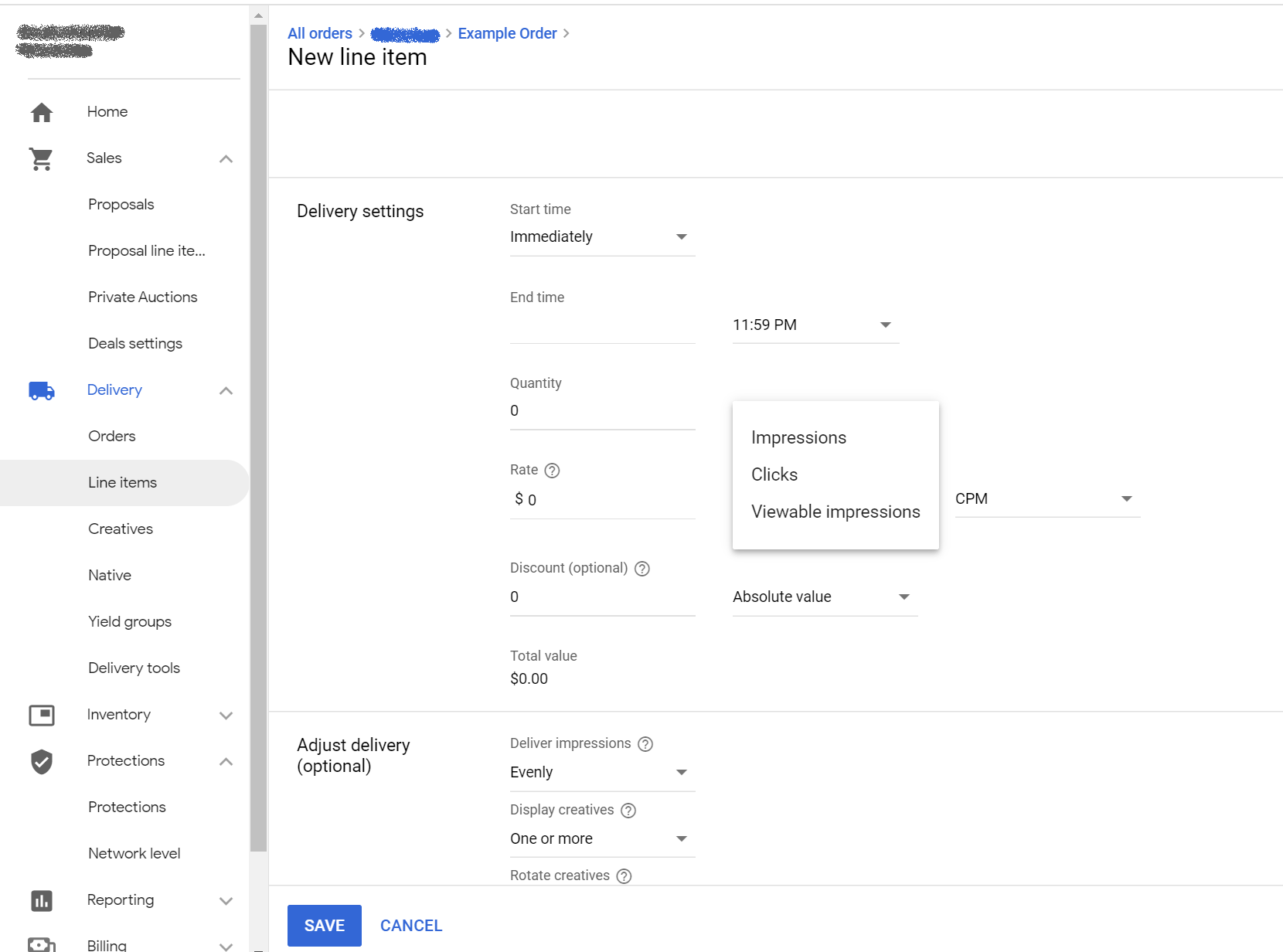Screen dimensions: 1283x952
Task: Choose Viewable impressions option
Action: pos(835,512)
